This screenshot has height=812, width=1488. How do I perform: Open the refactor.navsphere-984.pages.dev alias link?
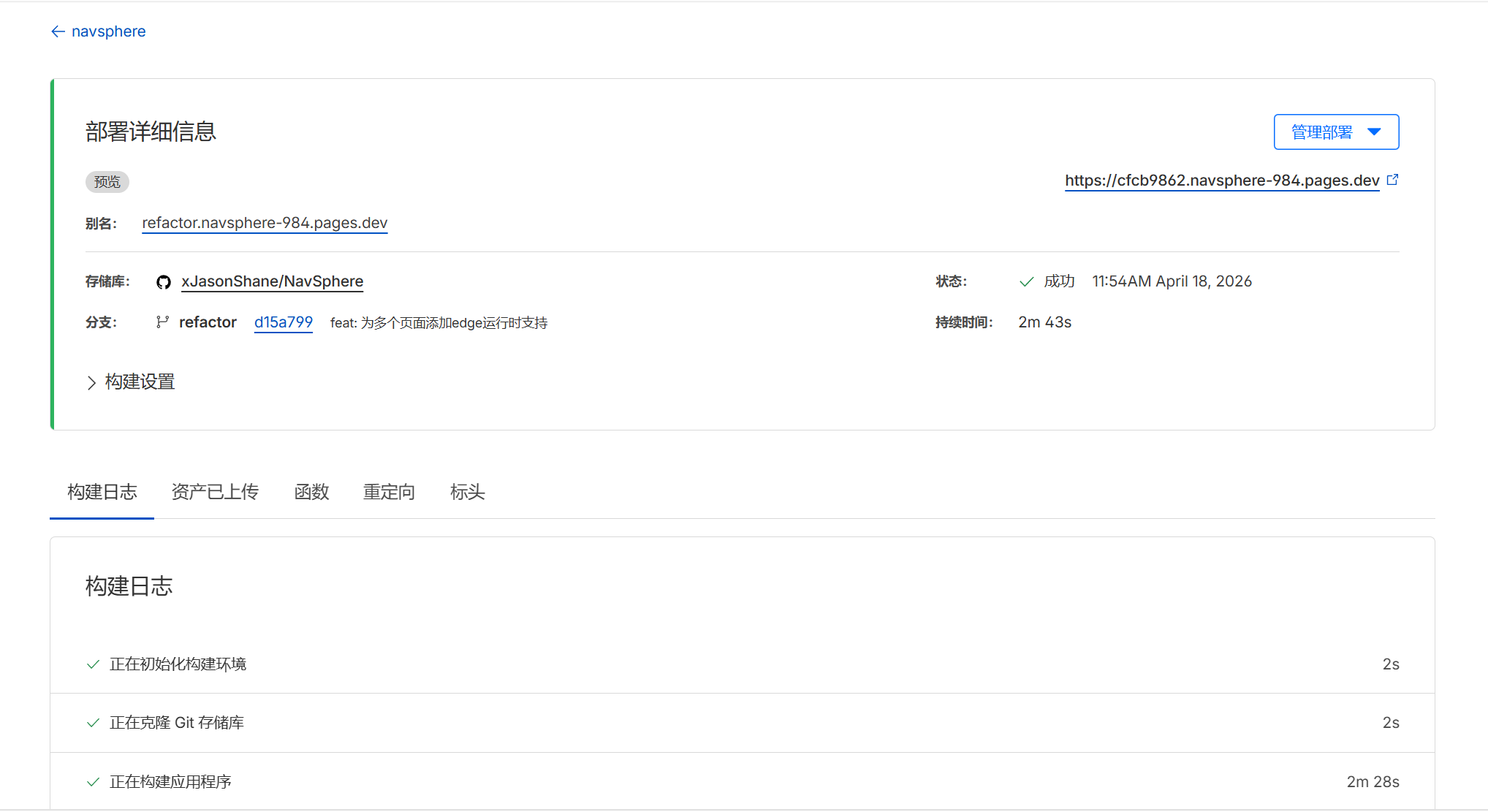[x=265, y=223]
